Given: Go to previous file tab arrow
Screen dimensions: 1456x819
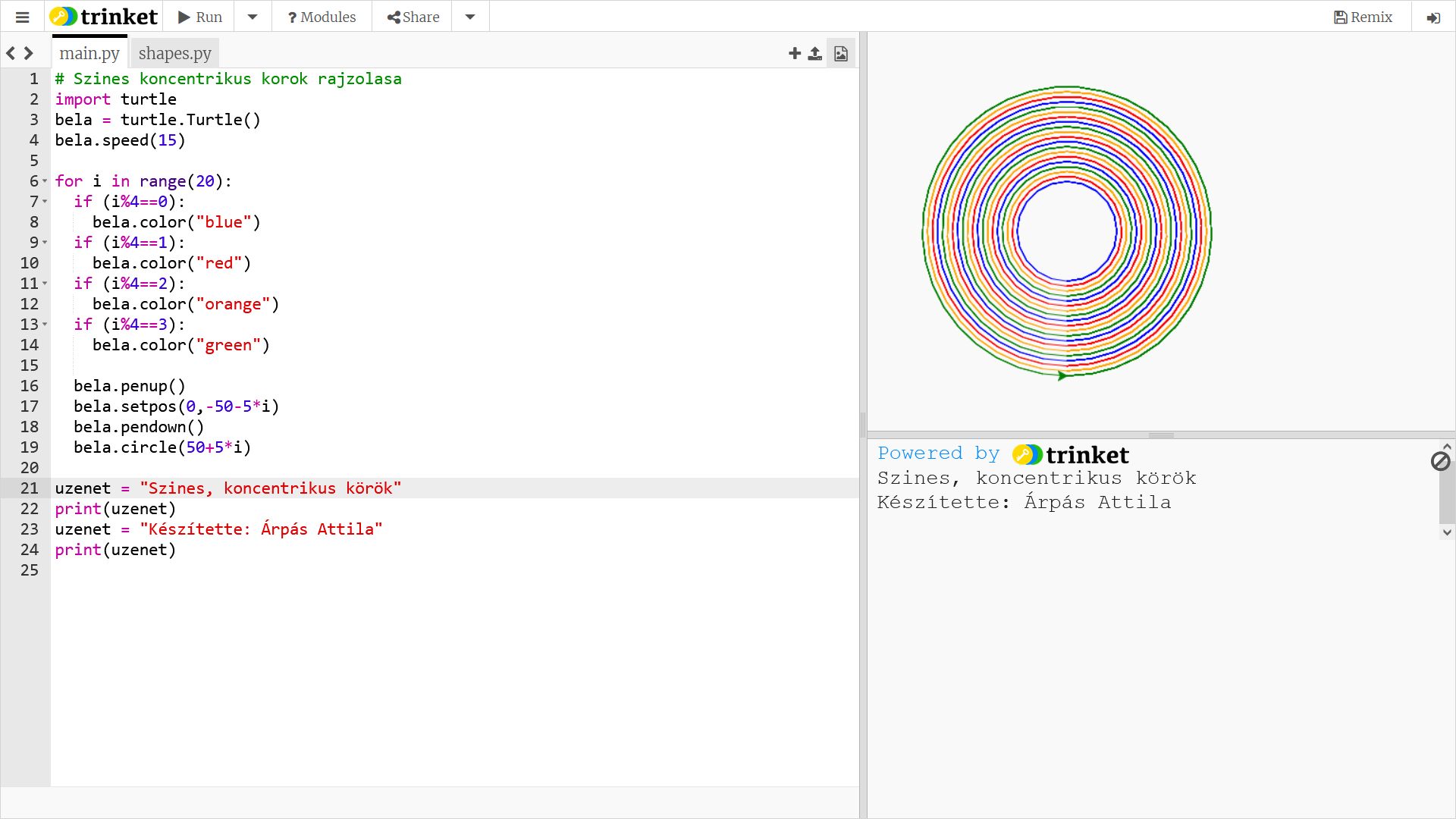Looking at the screenshot, I should 11,53.
